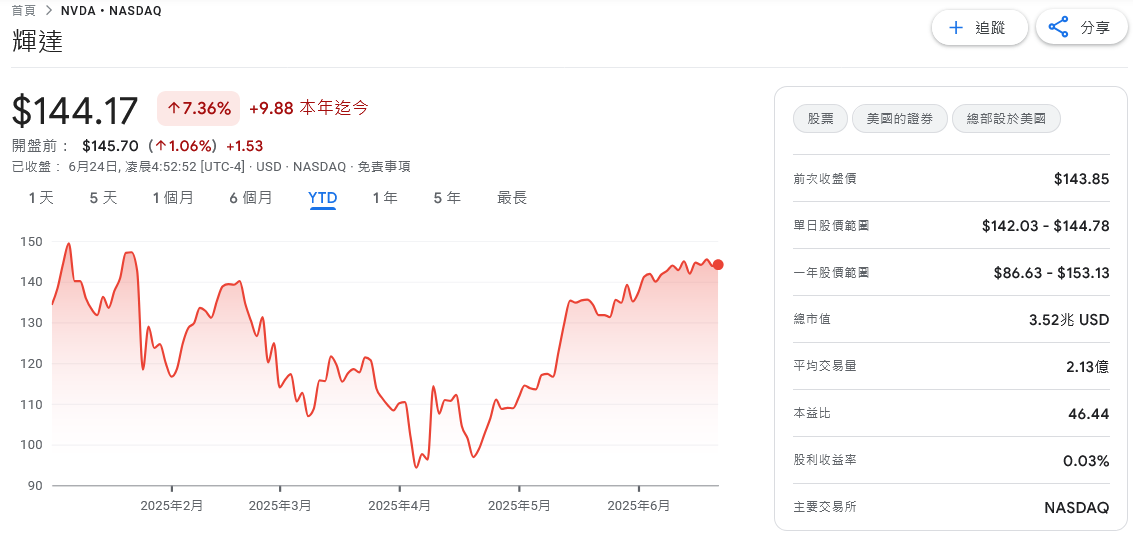Image resolution: width=1133 pixels, height=535 pixels.
Task: Click the 單日股價範圍 label
Action: 831,226
